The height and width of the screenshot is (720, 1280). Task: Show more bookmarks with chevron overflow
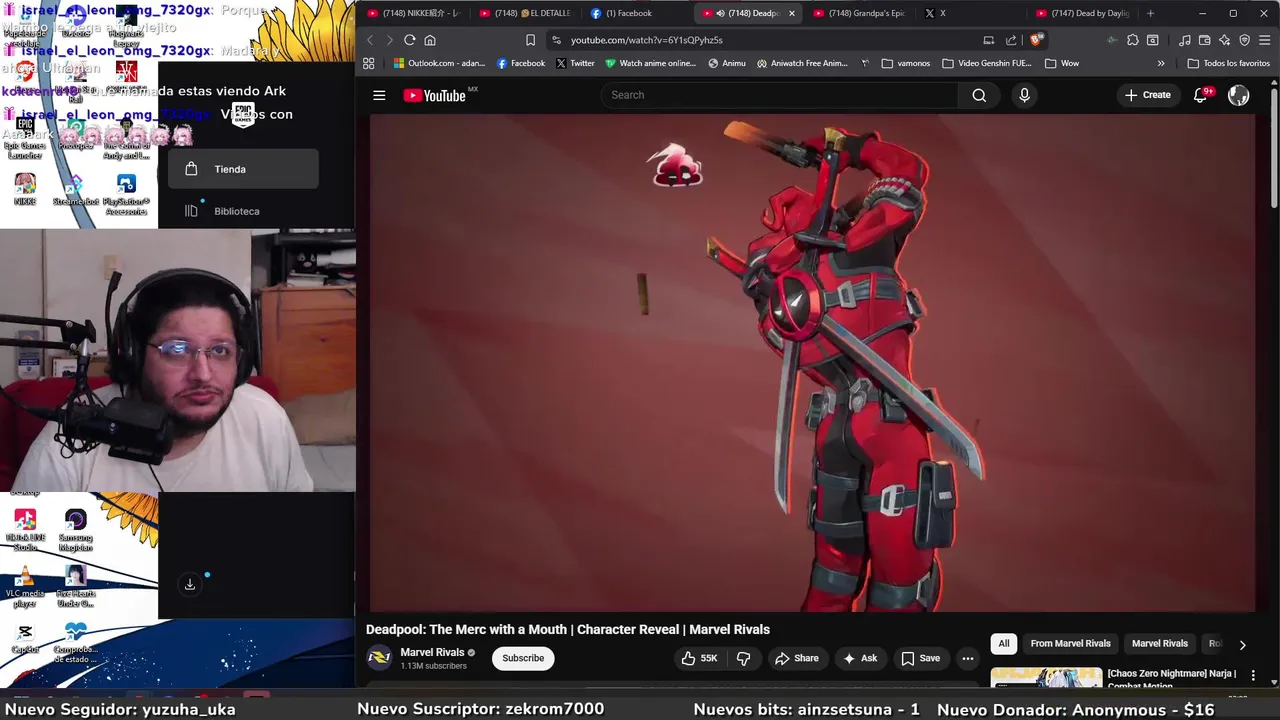pos(1160,63)
